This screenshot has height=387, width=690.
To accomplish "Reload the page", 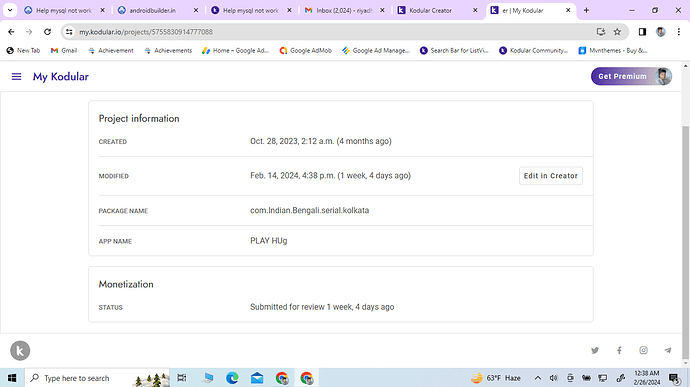I will coord(48,32).
